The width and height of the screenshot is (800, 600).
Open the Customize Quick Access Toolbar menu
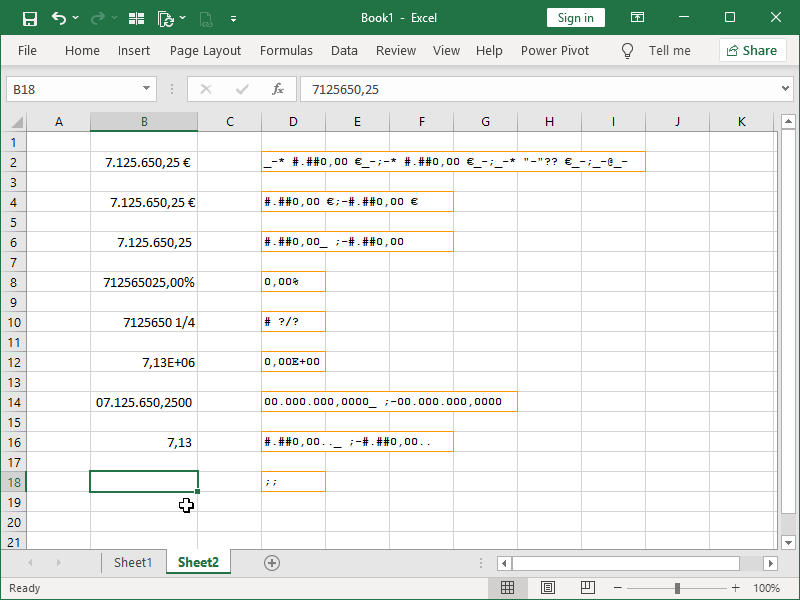(x=234, y=17)
